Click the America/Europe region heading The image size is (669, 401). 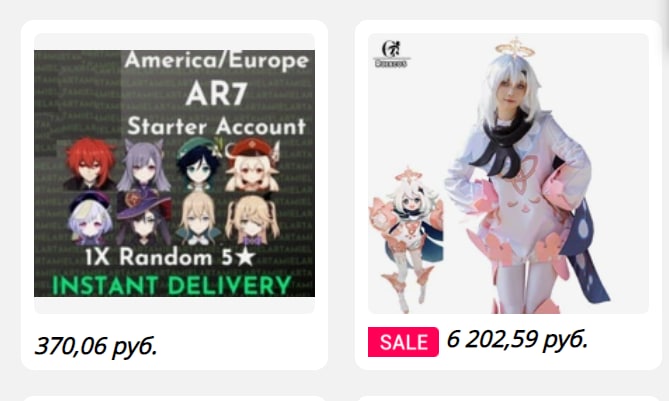(217, 61)
